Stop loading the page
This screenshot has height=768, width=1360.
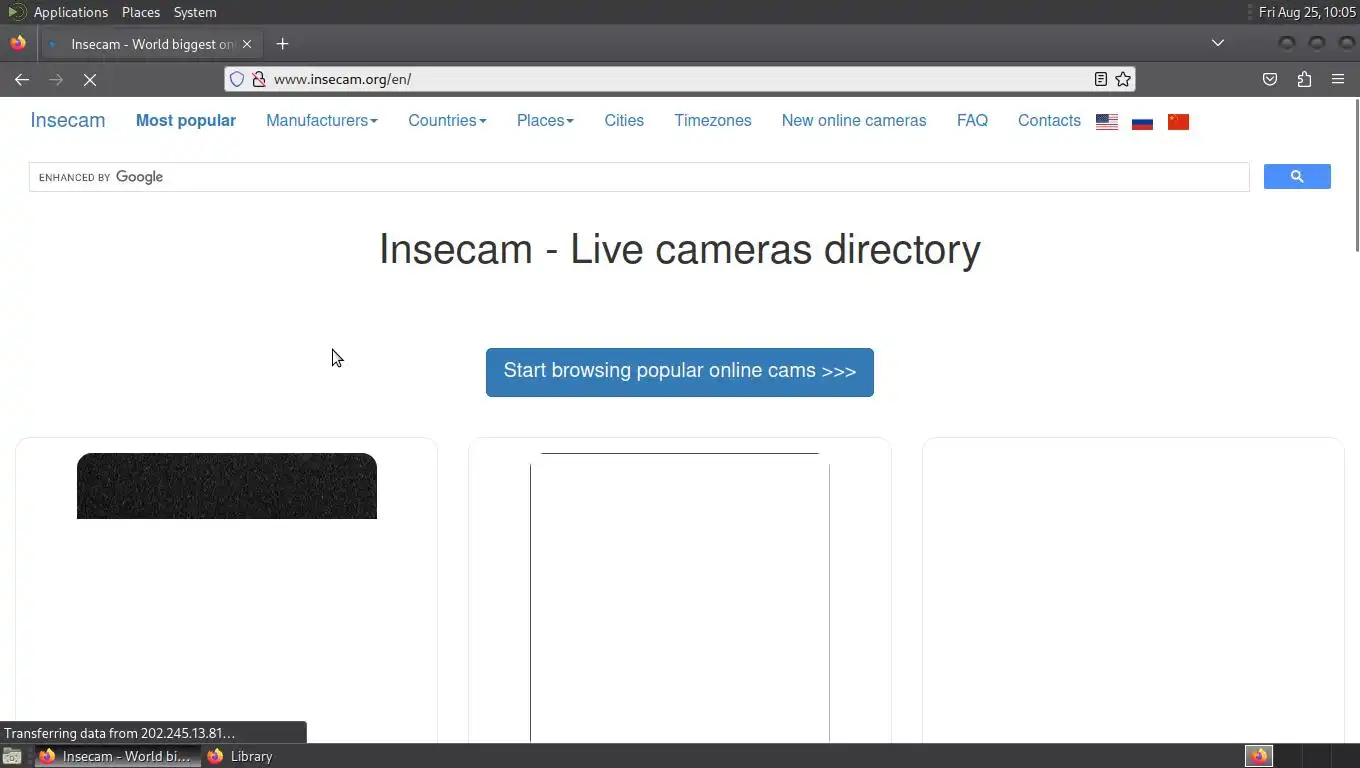(x=89, y=79)
